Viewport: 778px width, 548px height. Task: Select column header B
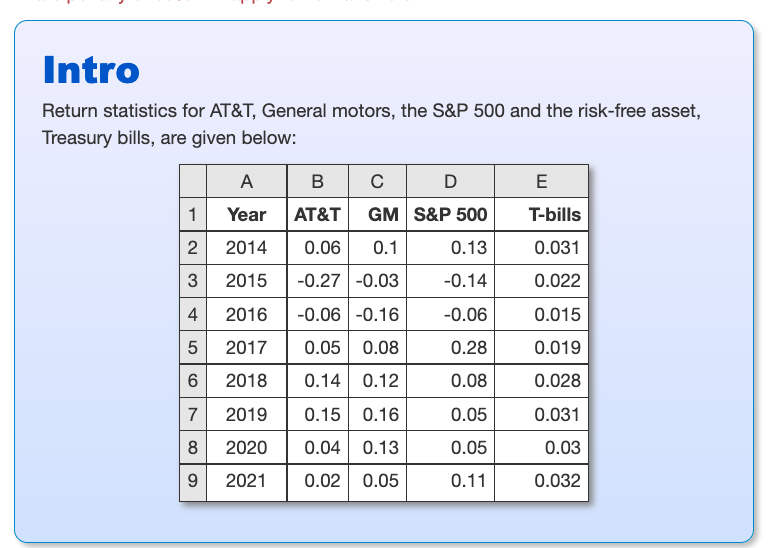coord(318,181)
